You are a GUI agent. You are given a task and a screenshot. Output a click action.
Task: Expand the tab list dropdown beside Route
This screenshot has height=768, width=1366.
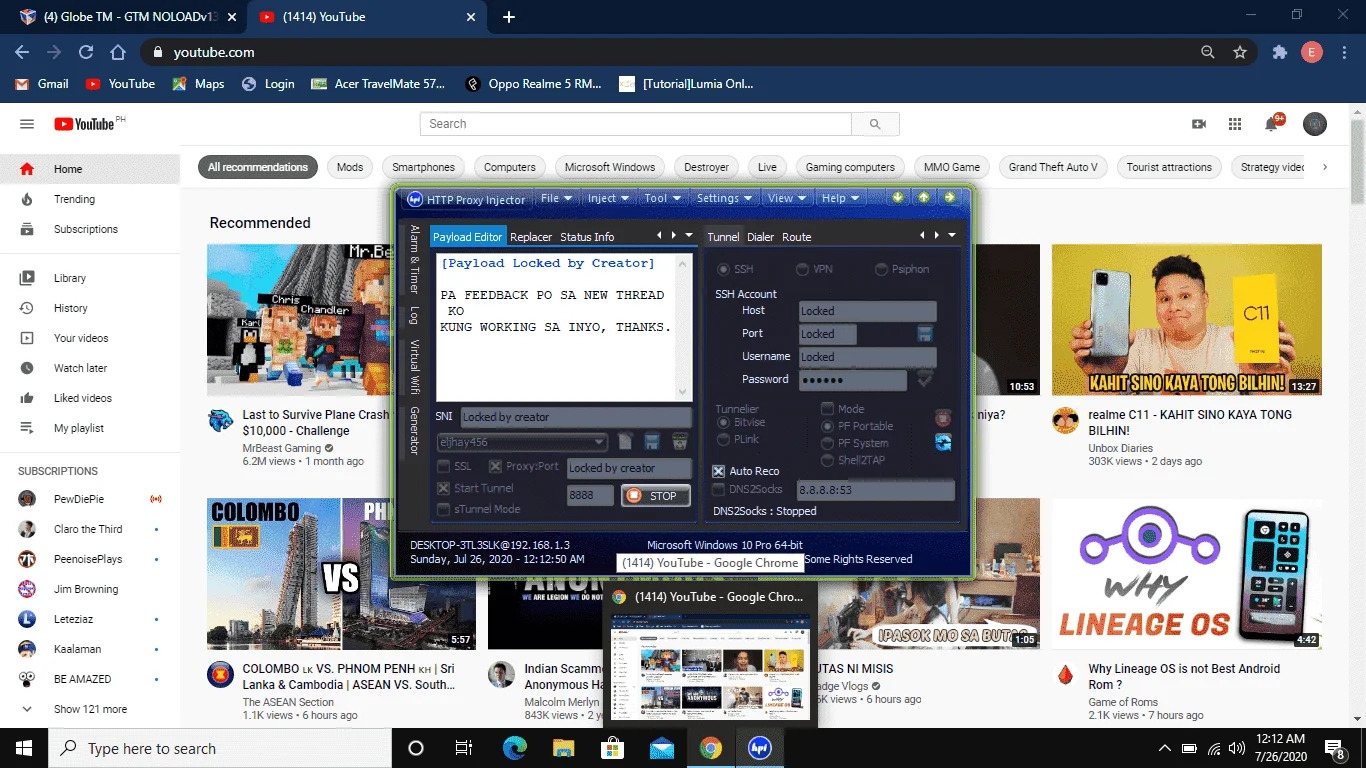952,236
